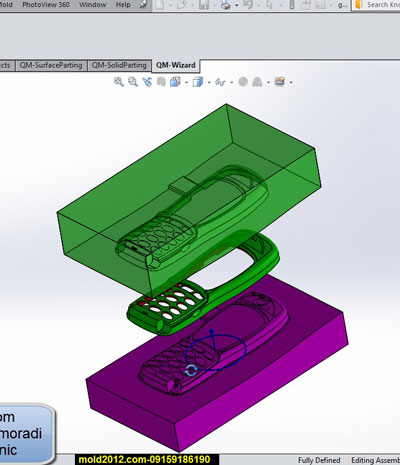Click the Select cursor icon

pyautogui.click(x=270, y=5)
